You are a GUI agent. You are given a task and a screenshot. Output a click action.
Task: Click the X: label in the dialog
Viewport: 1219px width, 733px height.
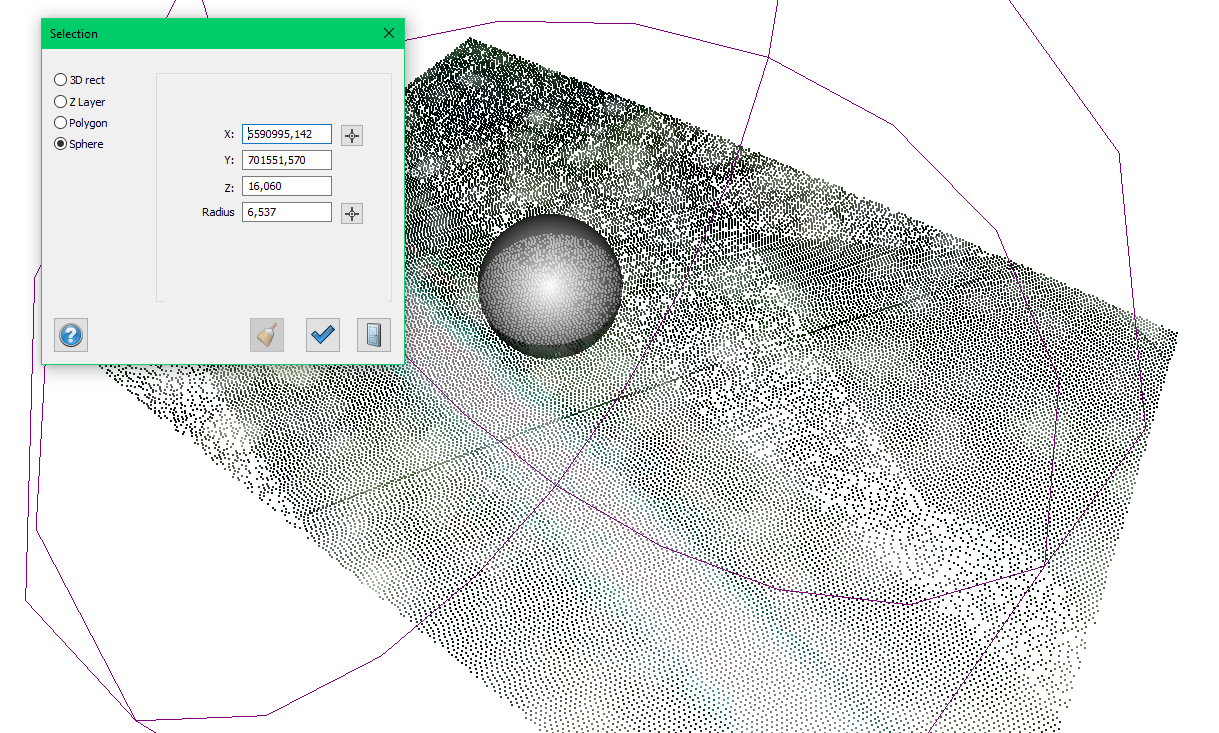[228, 134]
